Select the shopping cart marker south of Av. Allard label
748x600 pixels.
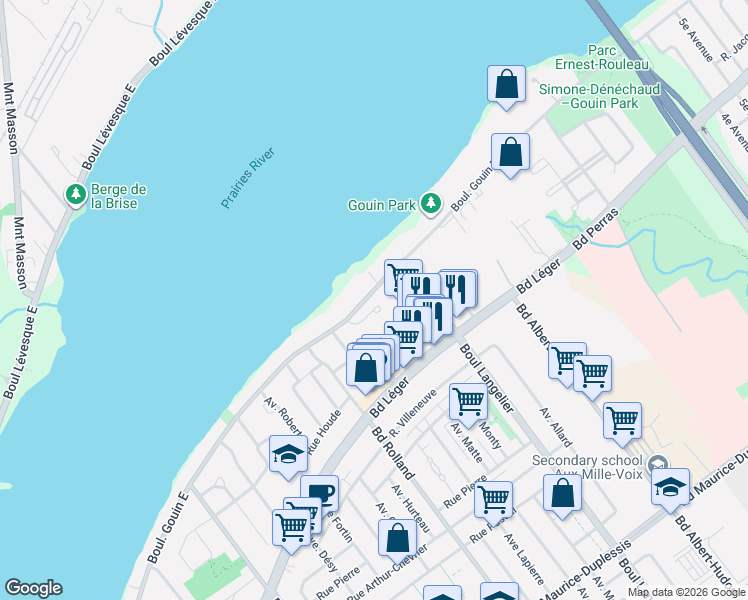(x=622, y=422)
